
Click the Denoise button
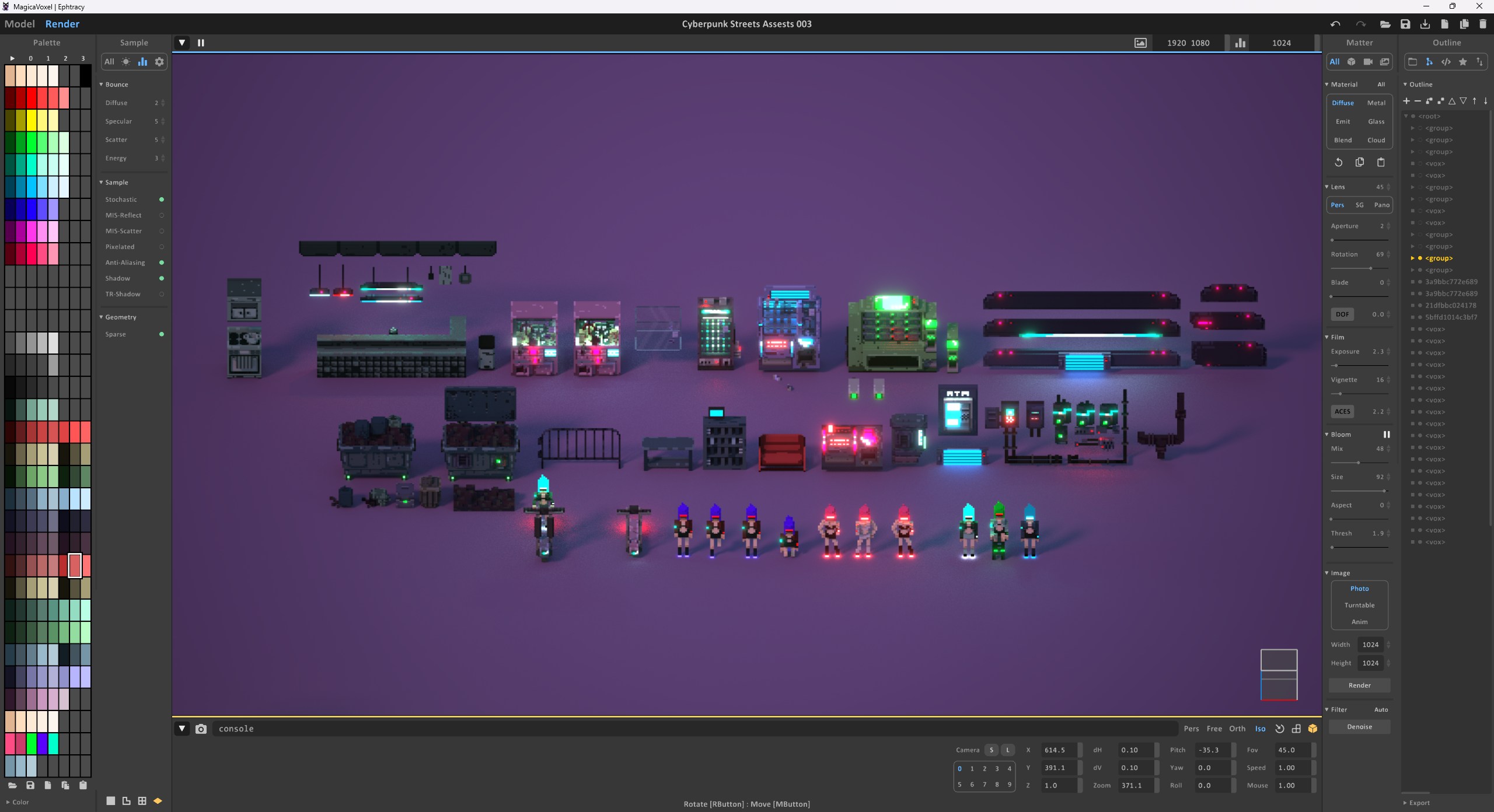click(x=1359, y=727)
